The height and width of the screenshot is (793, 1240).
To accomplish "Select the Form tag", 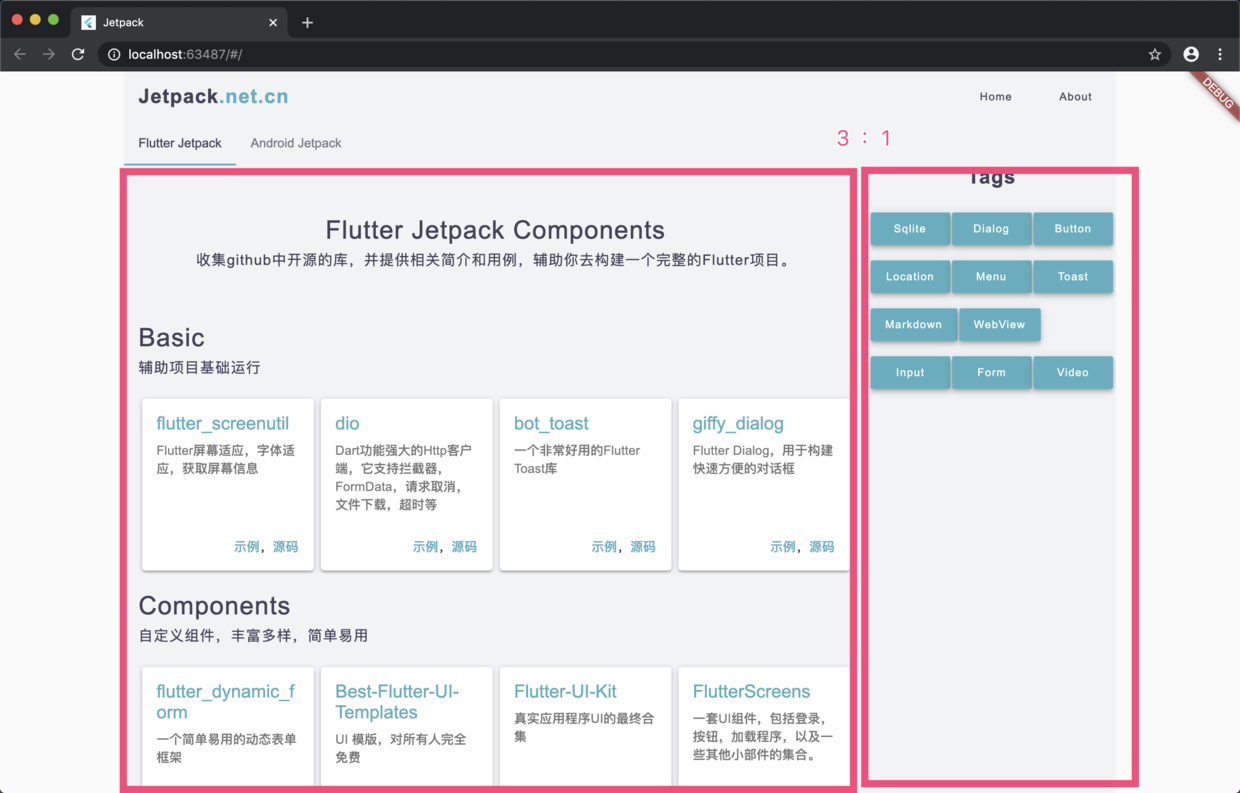I will tap(991, 373).
